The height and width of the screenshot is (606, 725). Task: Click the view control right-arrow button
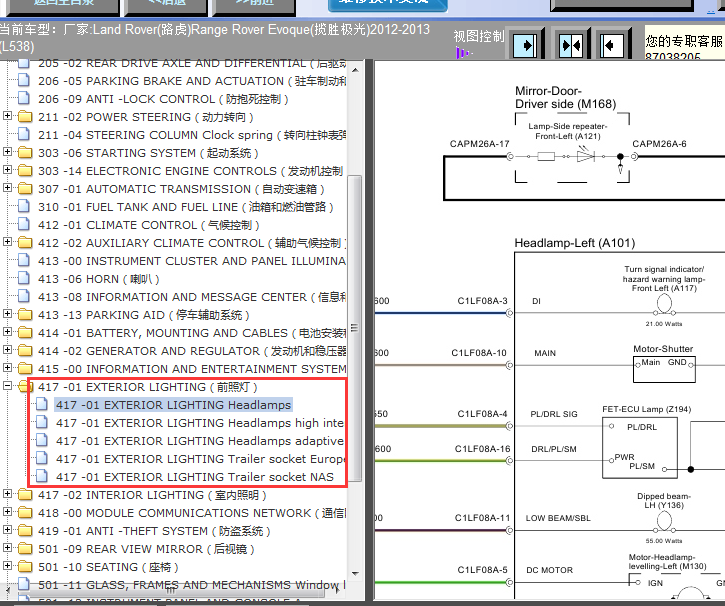point(525,45)
